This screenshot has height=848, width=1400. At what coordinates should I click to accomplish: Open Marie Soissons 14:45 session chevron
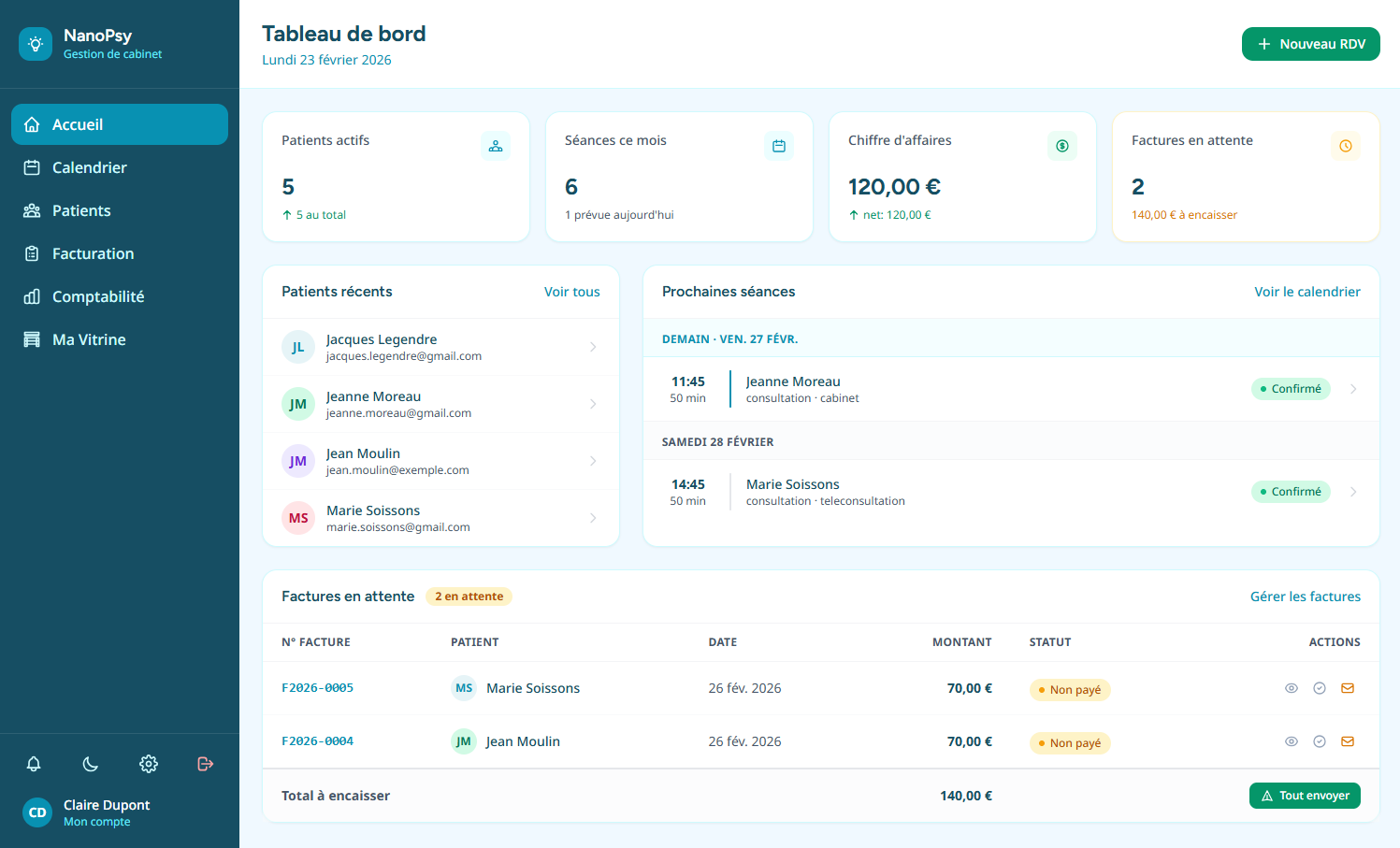click(x=1353, y=492)
